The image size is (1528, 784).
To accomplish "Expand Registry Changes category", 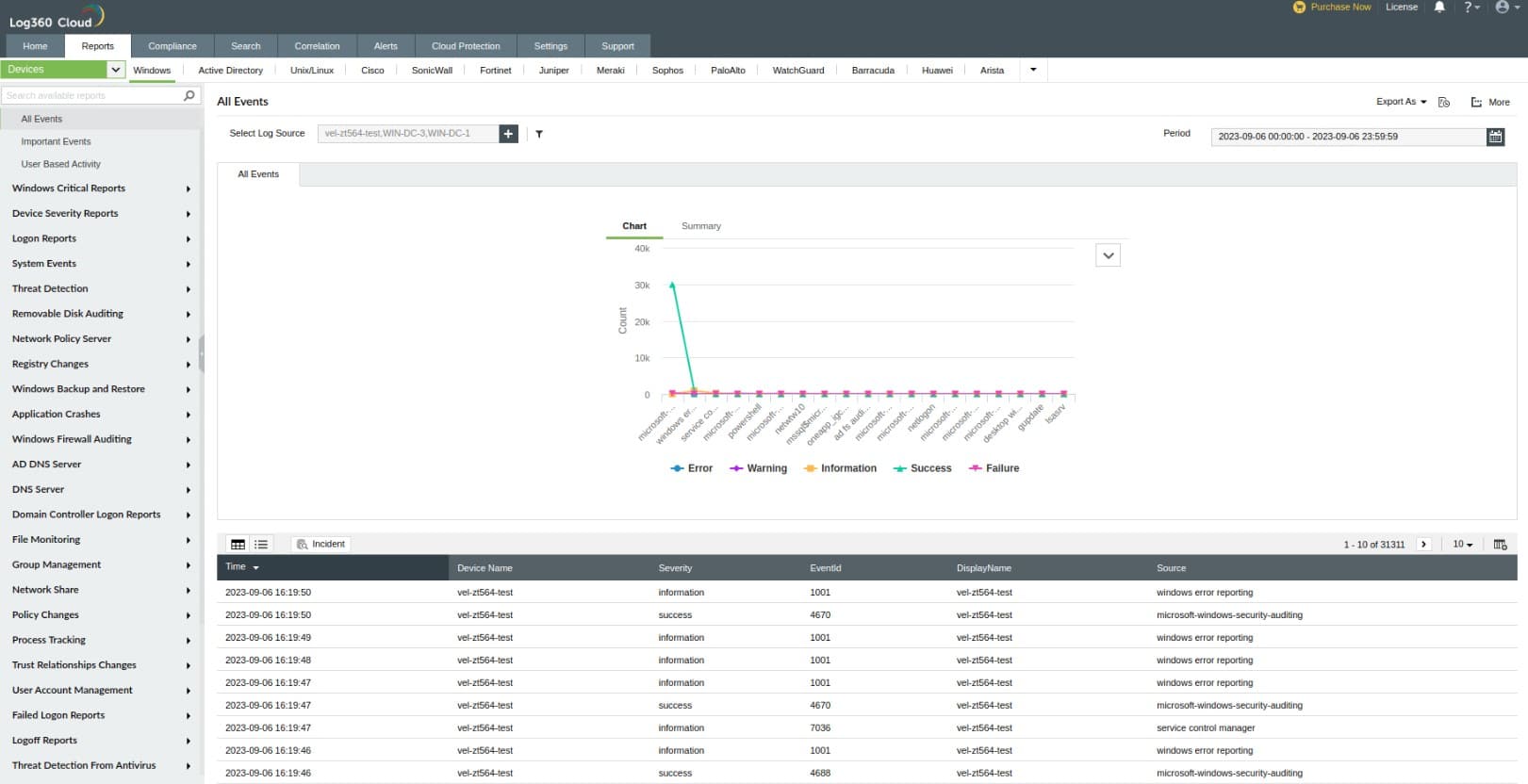I will coord(101,364).
